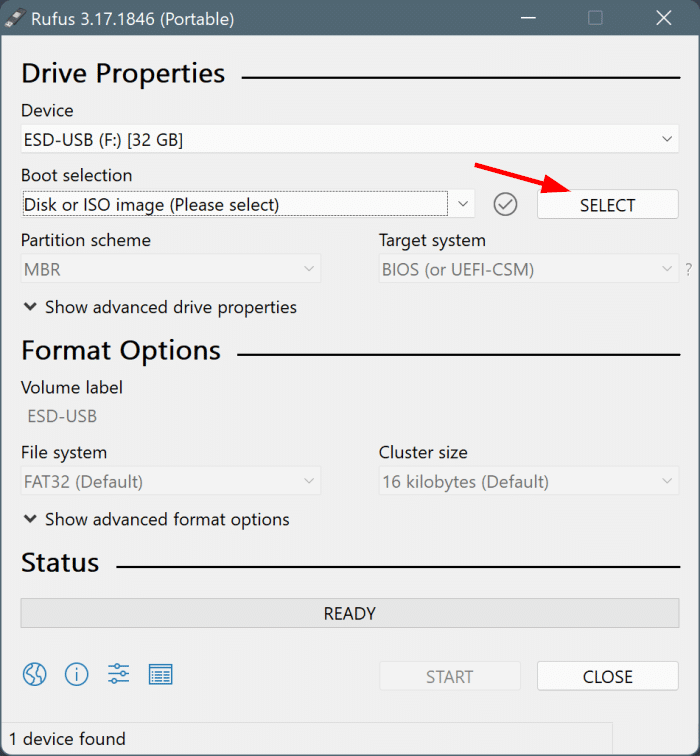700x756 pixels.
Task: Click the File system label
Action: (x=64, y=453)
